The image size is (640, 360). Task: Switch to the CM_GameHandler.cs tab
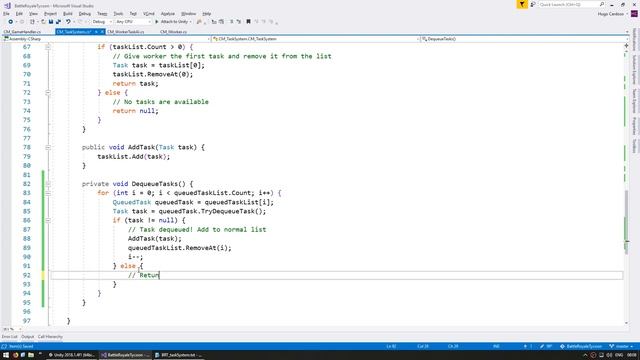[22, 31]
